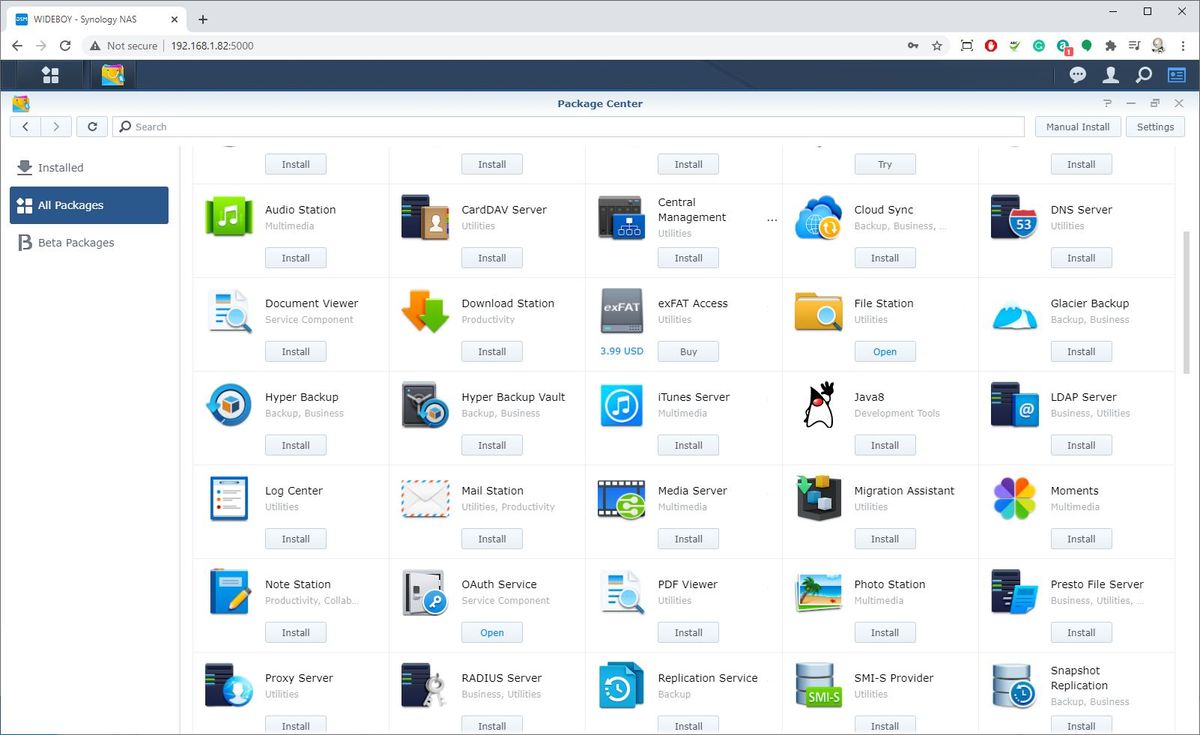The width and height of the screenshot is (1200, 735).
Task: Select the Cloud Sync package icon
Action: pyautogui.click(x=818, y=217)
